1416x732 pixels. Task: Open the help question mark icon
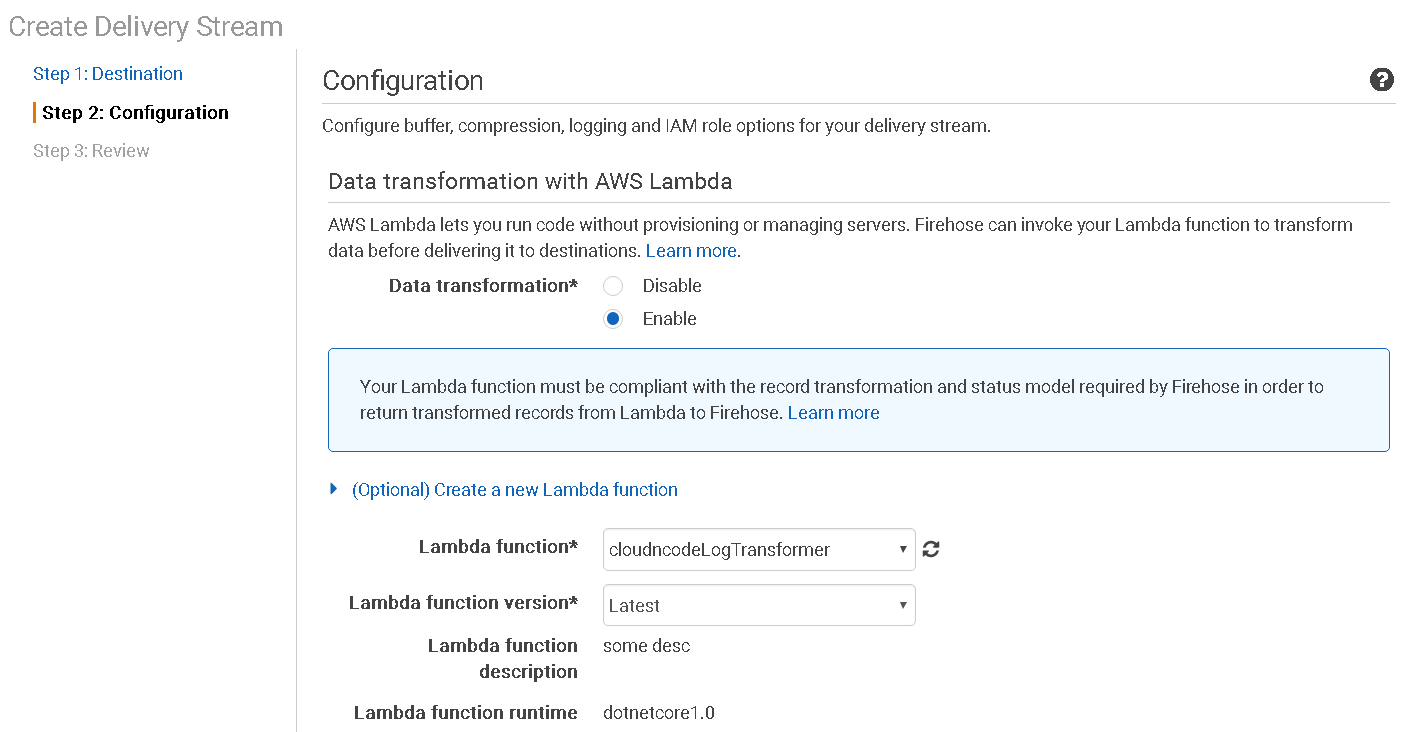[1381, 81]
